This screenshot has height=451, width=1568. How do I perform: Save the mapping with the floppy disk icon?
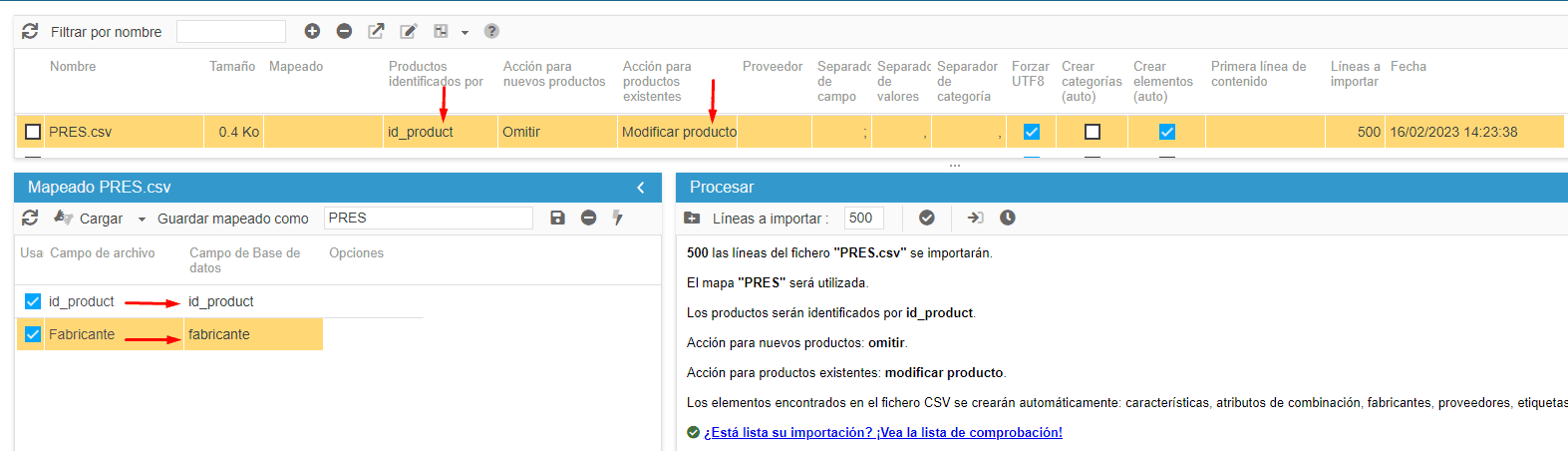[x=557, y=219]
